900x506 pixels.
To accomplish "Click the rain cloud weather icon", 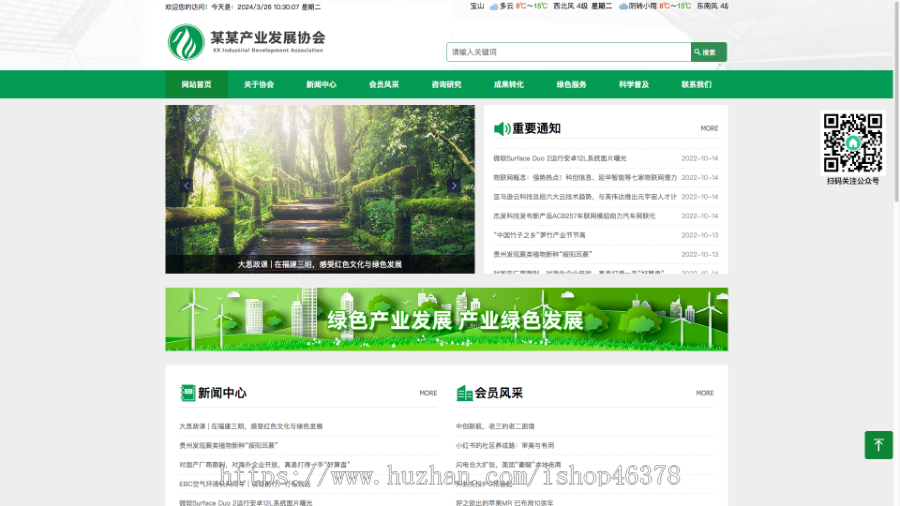I will 623,6.
